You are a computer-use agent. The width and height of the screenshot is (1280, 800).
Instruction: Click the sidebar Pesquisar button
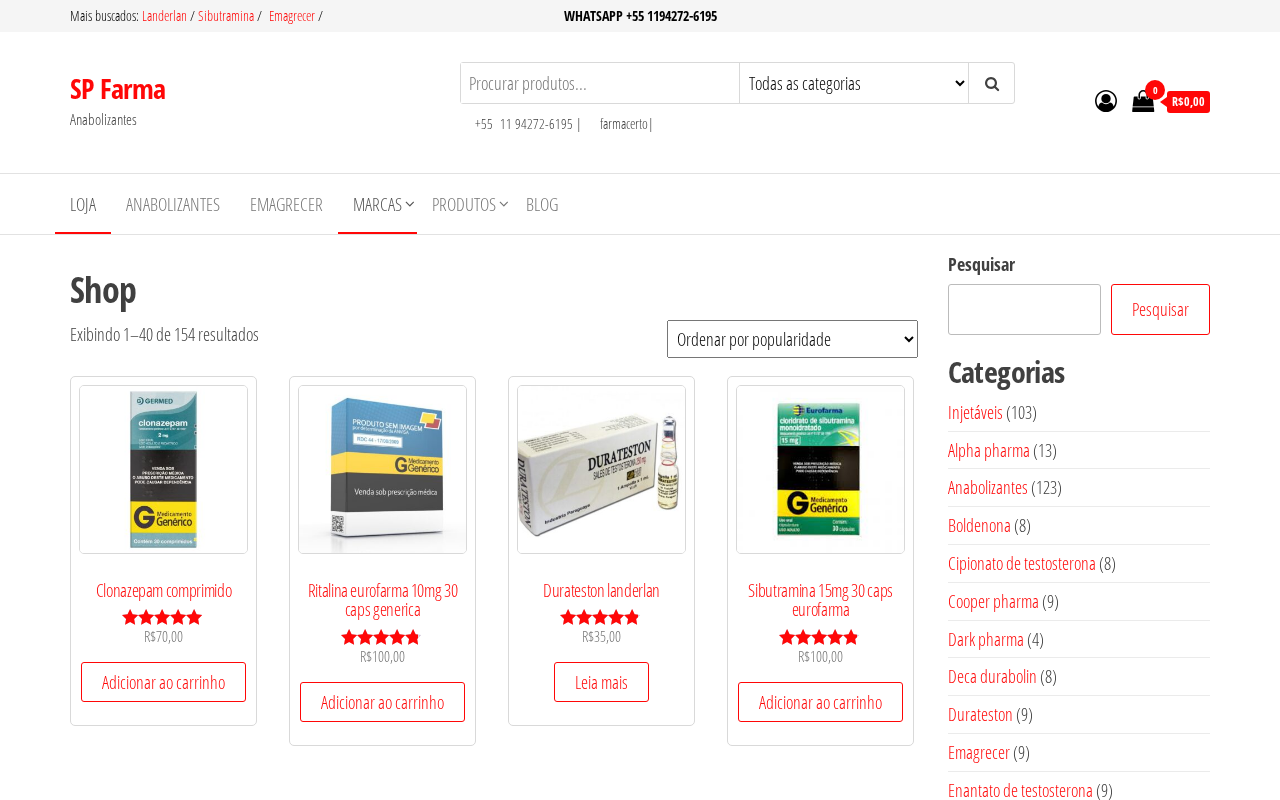click(x=1160, y=309)
